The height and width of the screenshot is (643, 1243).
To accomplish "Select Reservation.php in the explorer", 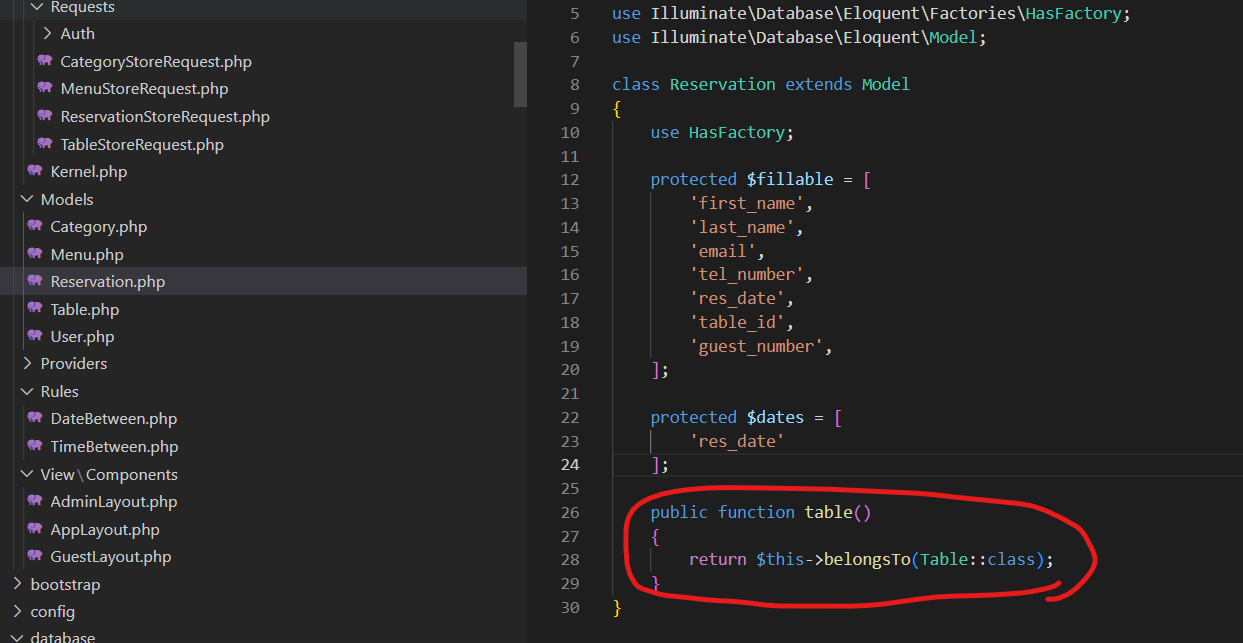I will [107, 282].
